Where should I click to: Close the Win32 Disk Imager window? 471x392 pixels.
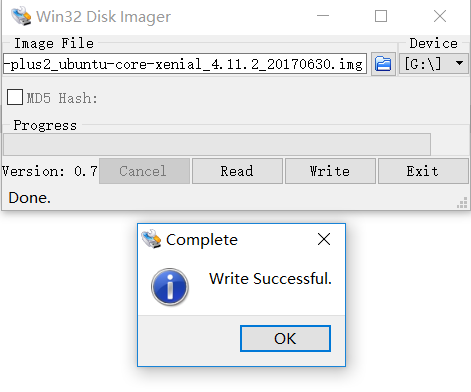coord(440,16)
